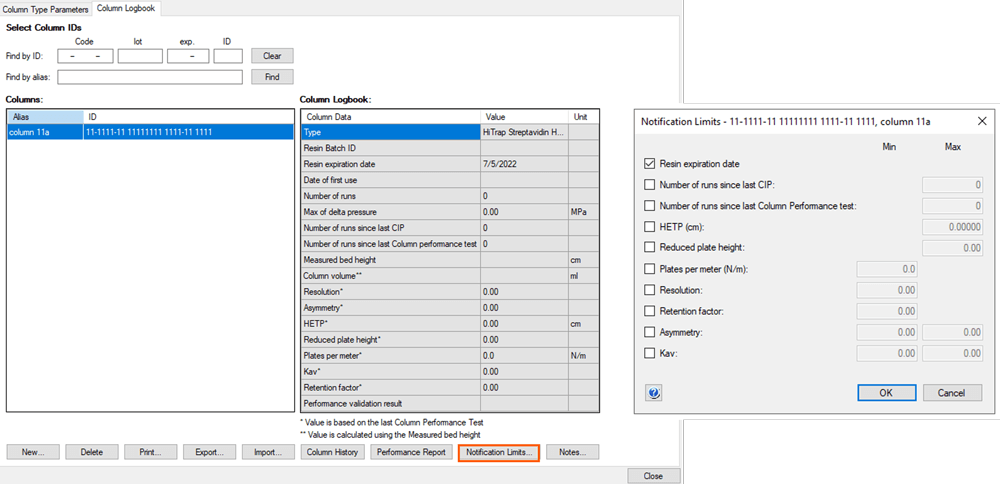The width and height of the screenshot is (1000, 484).
Task: Close the Notification Limits dialog with X
Action: pyautogui.click(x=981, y=120)
